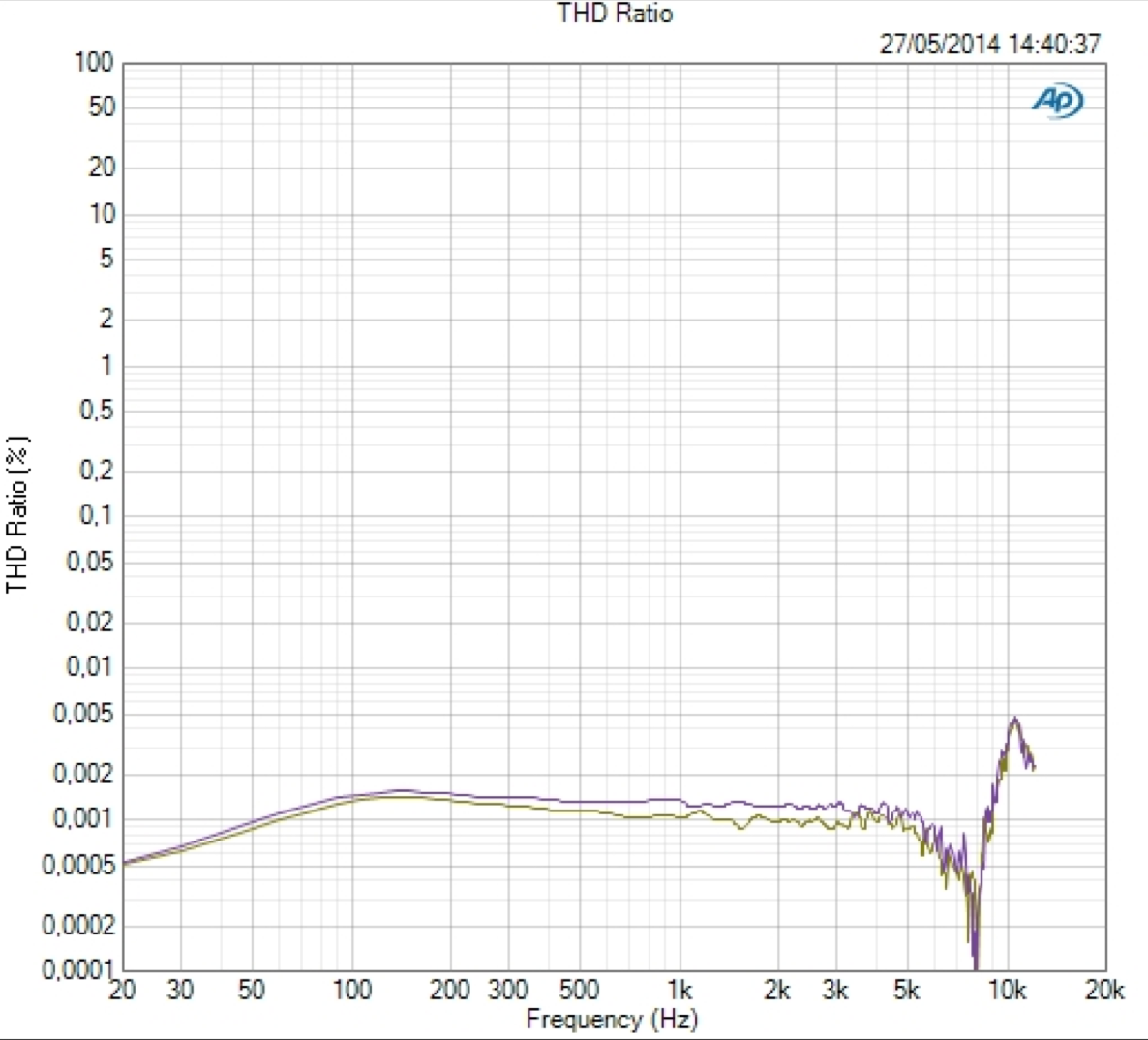Click the Frequency (Hz) axis label
The width and height of the screenshot is (1148, 1040).
tap(612, 1019)
